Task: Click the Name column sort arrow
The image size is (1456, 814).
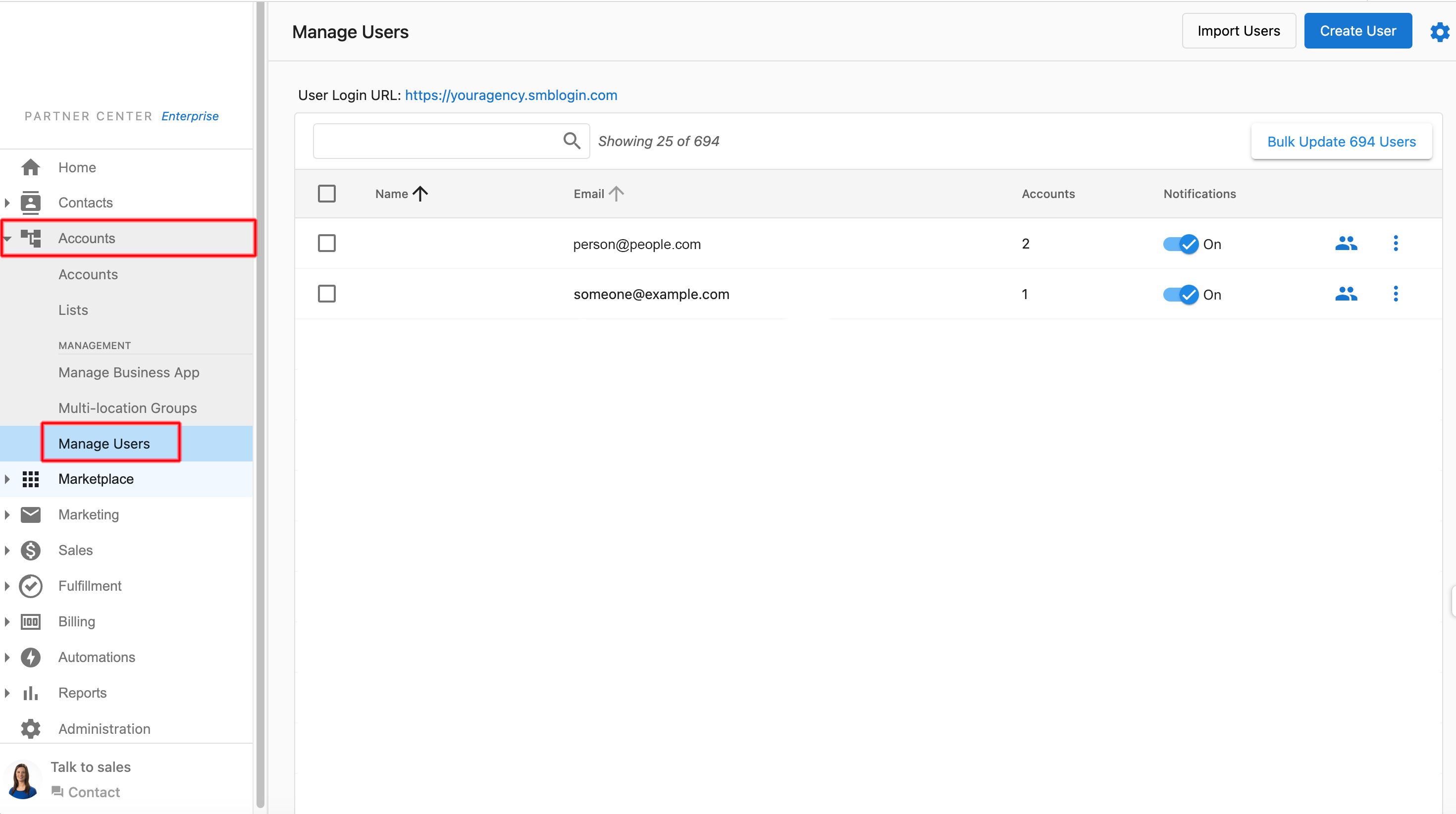Action: click(420, 194)
